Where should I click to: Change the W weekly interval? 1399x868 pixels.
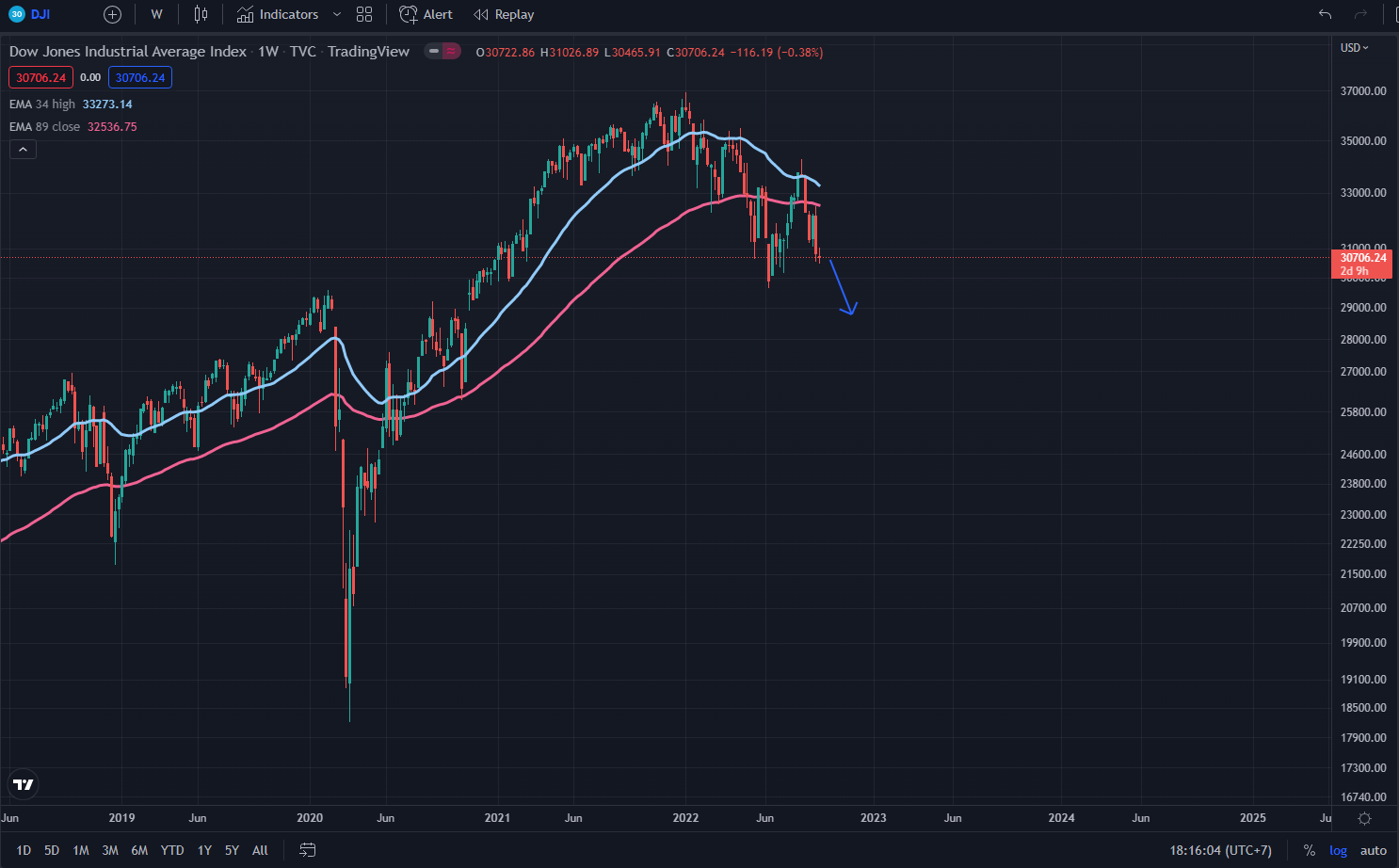[x=156, y=14]
